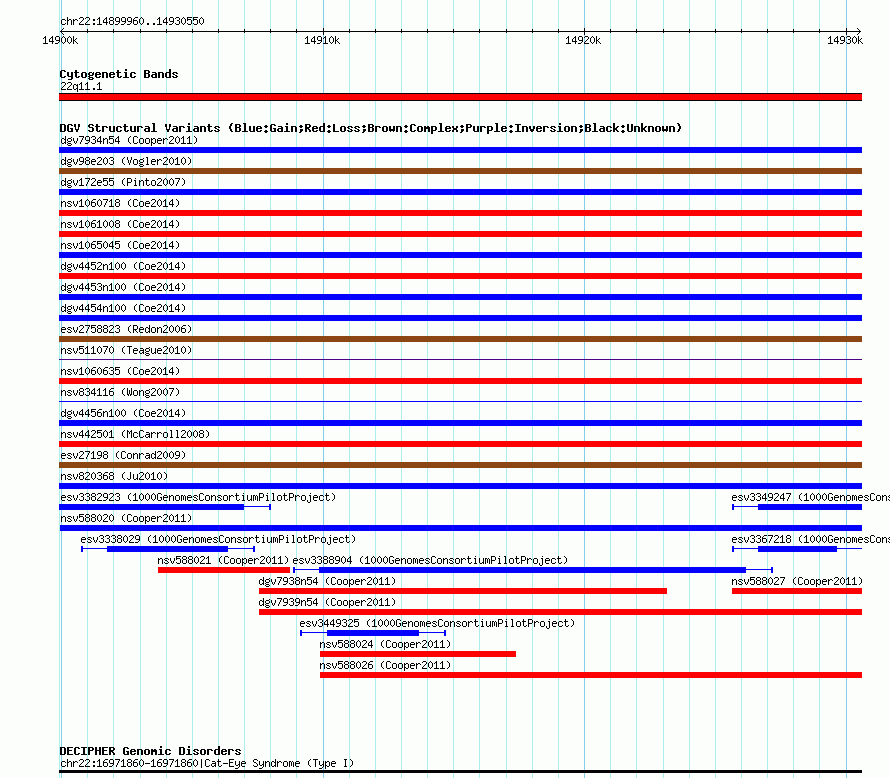890x778 pixels.
Task: Open esv3388904 1000Genomes variant label
Action: [x=430, y=561]
